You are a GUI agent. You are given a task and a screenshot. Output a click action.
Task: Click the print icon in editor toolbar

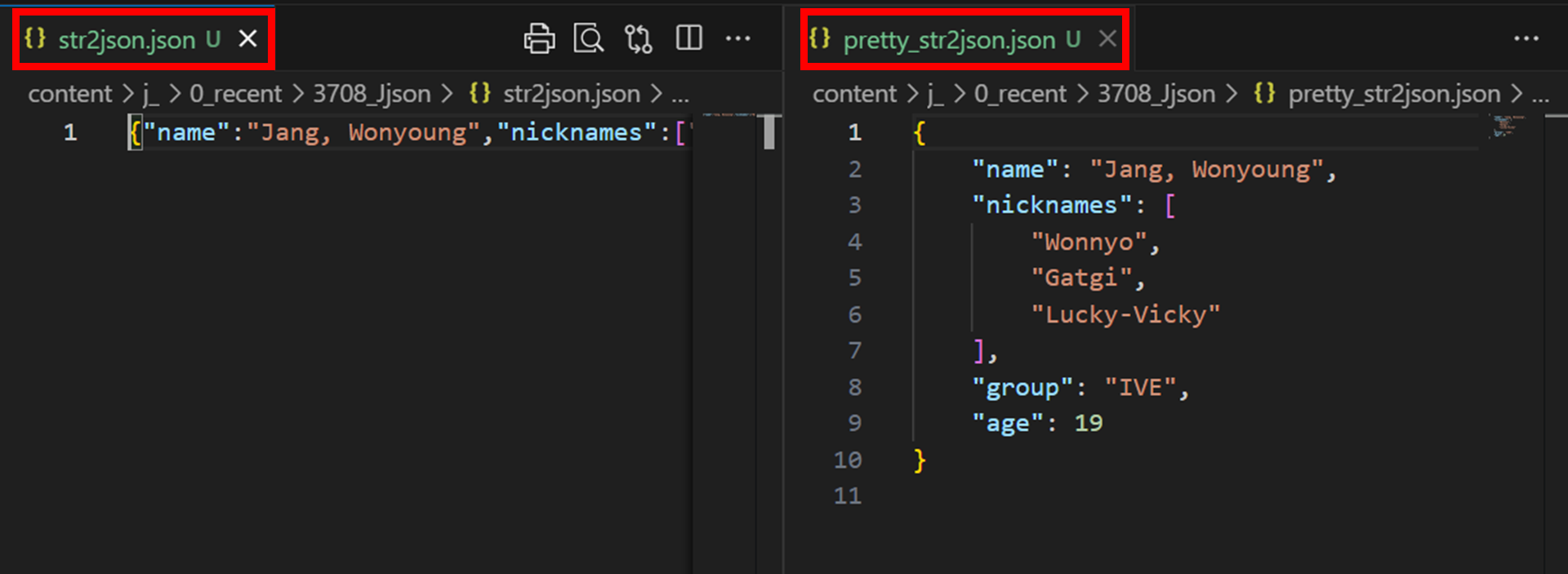539,38
